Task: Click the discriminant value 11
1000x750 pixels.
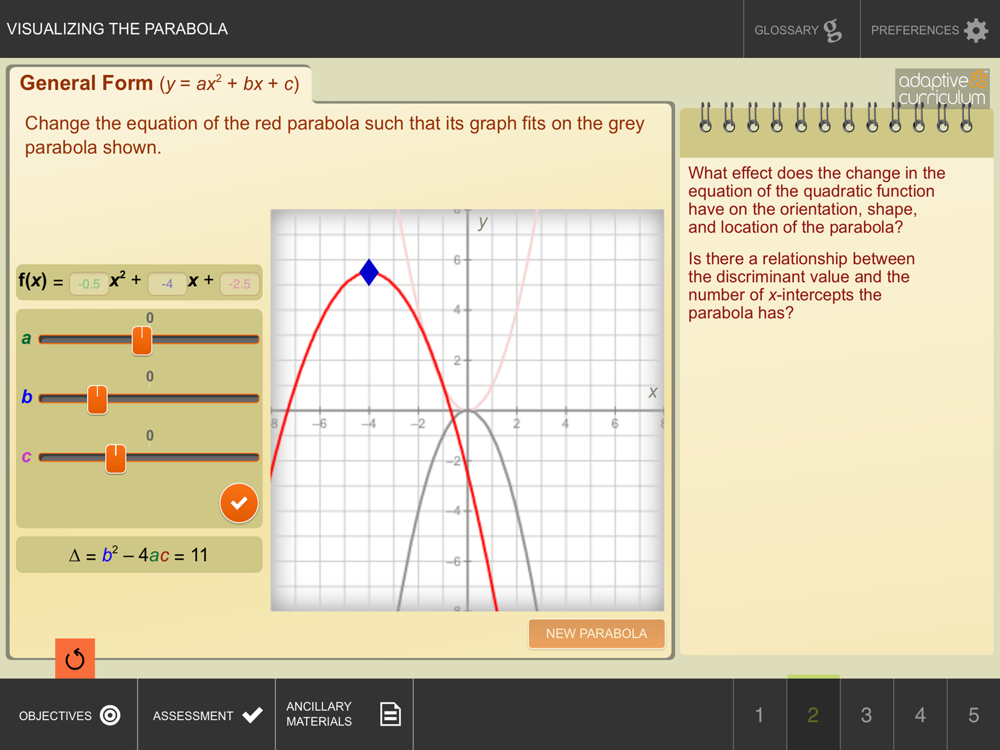Action: point(199,555)
